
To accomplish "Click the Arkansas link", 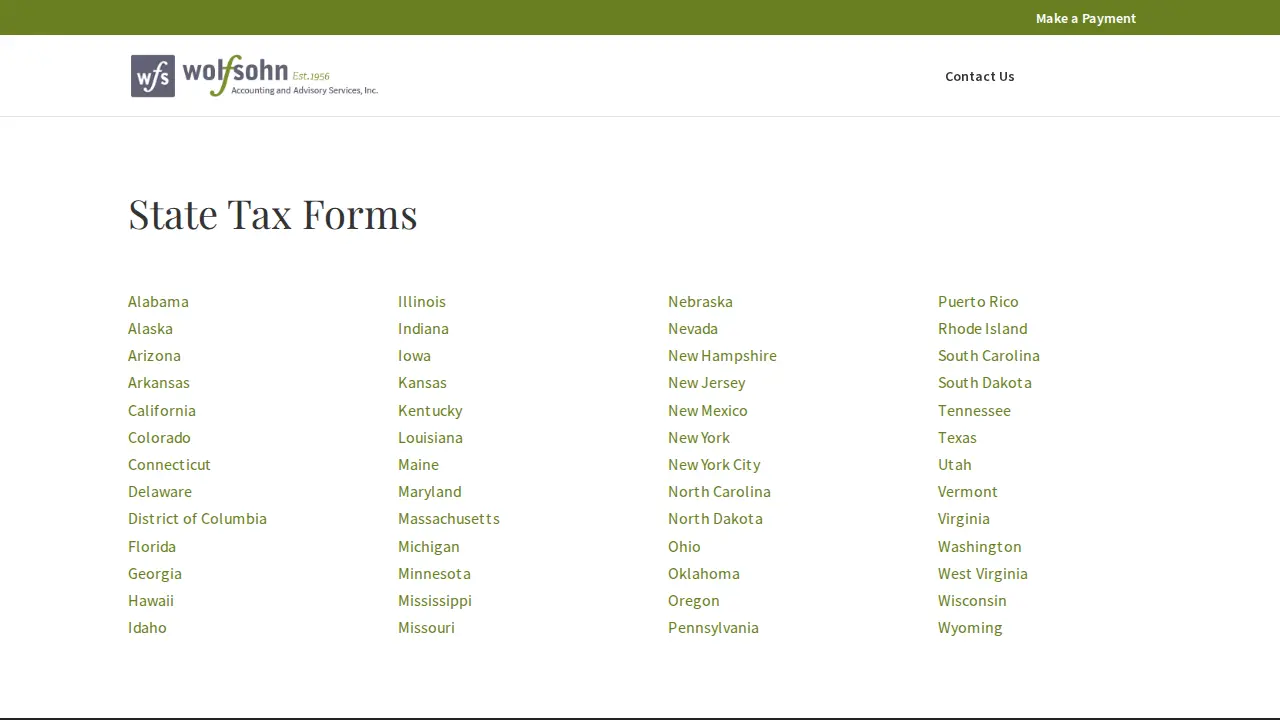I will 159,382.
